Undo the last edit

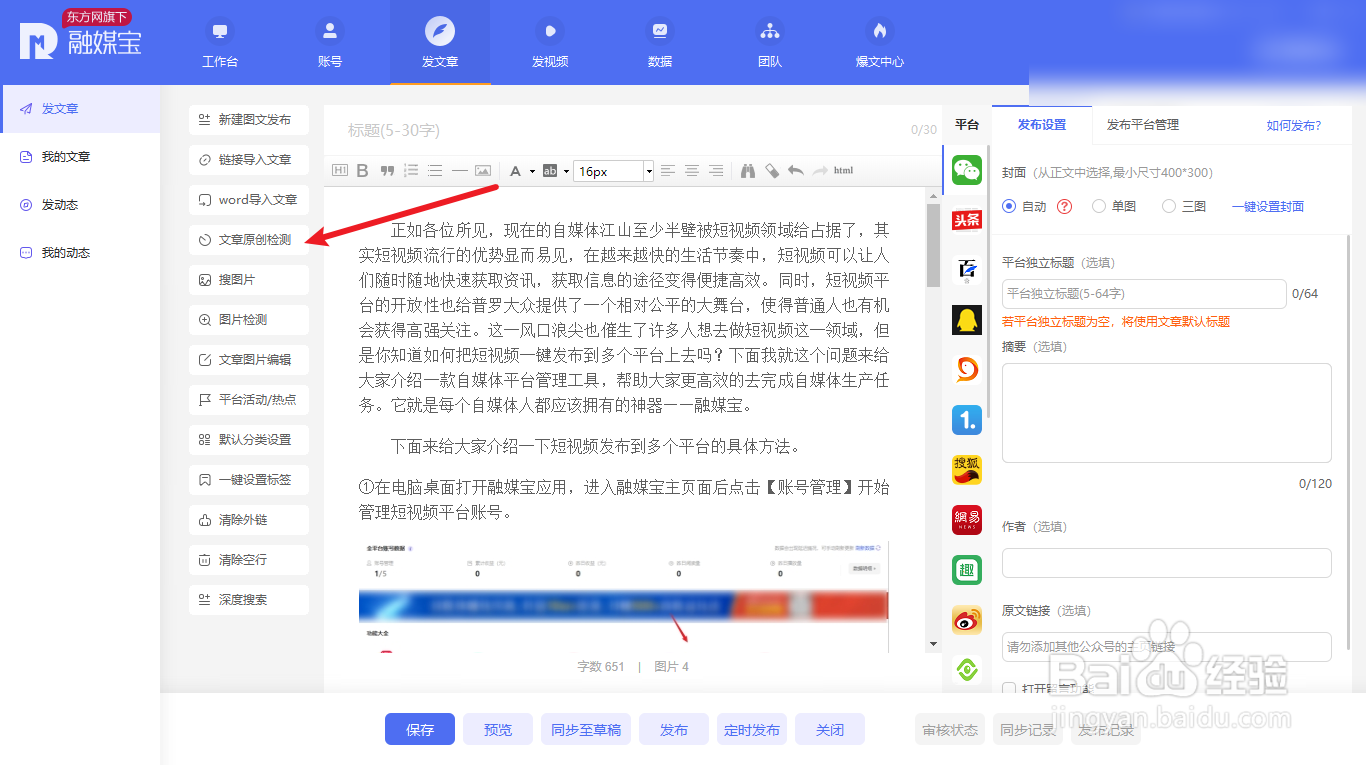click(x=795, y=171)
